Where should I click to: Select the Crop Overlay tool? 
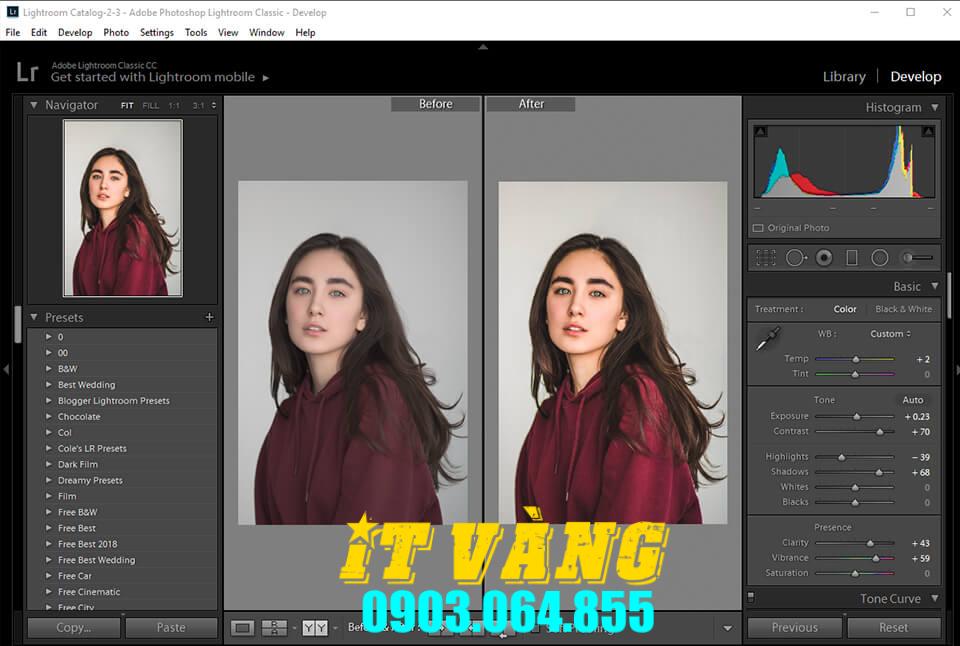(766, 257)
